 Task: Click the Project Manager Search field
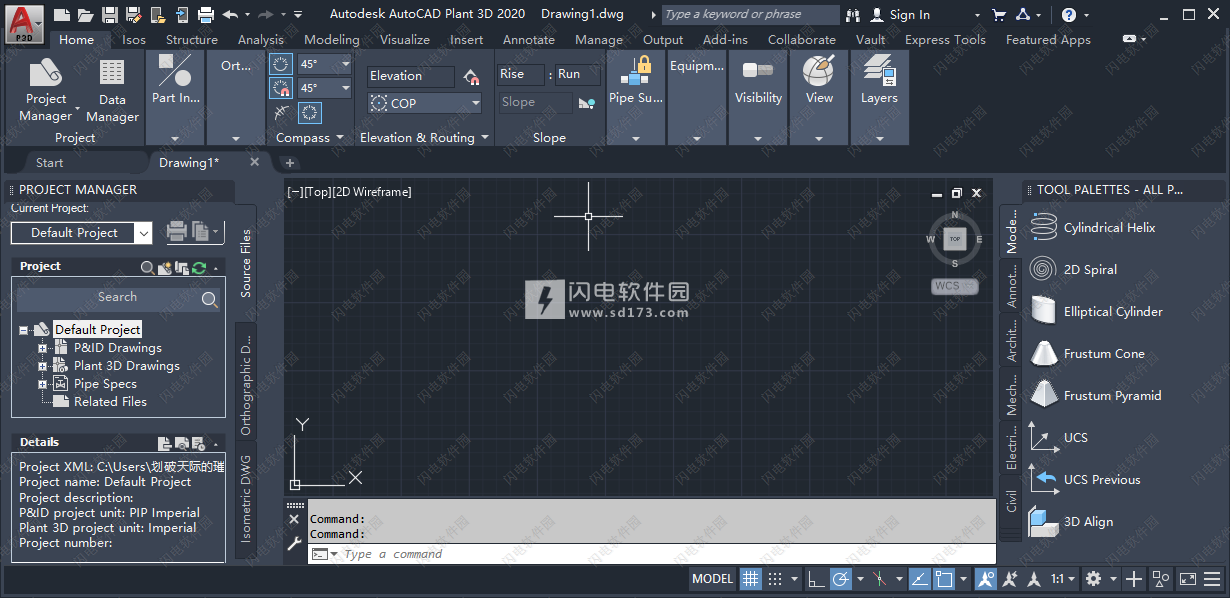118,298
